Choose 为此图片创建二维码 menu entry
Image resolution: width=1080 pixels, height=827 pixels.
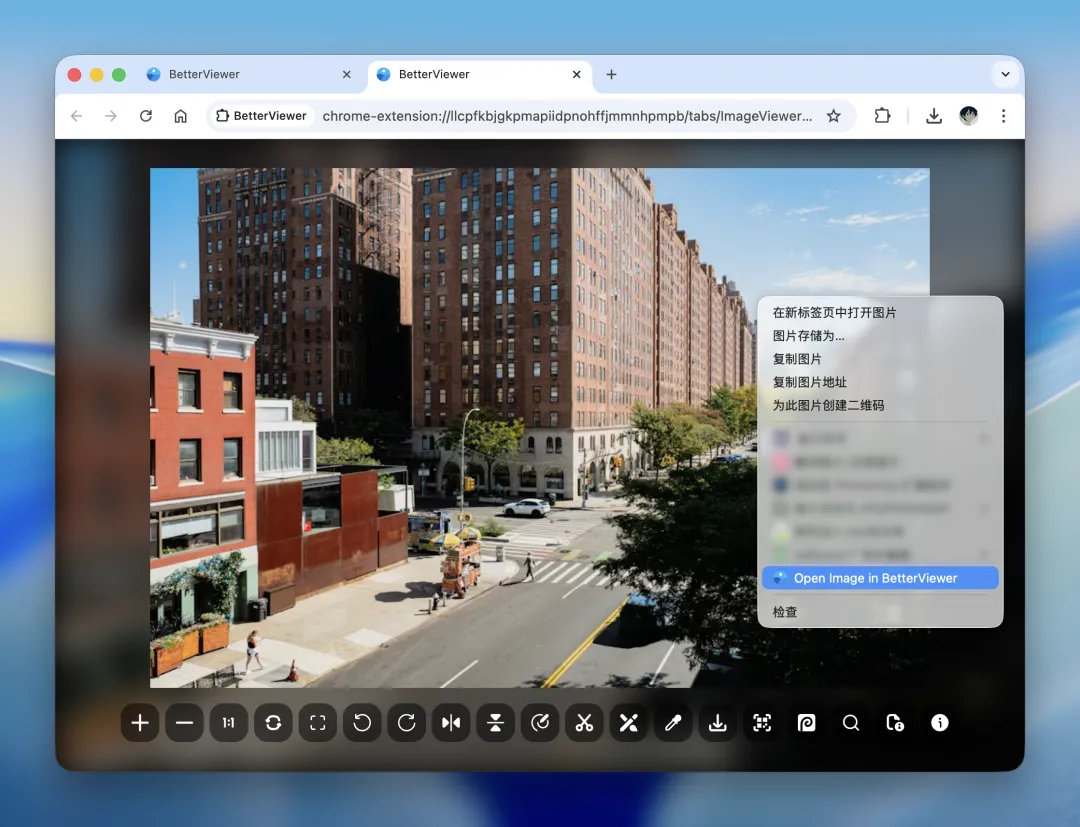coord(880,406)
